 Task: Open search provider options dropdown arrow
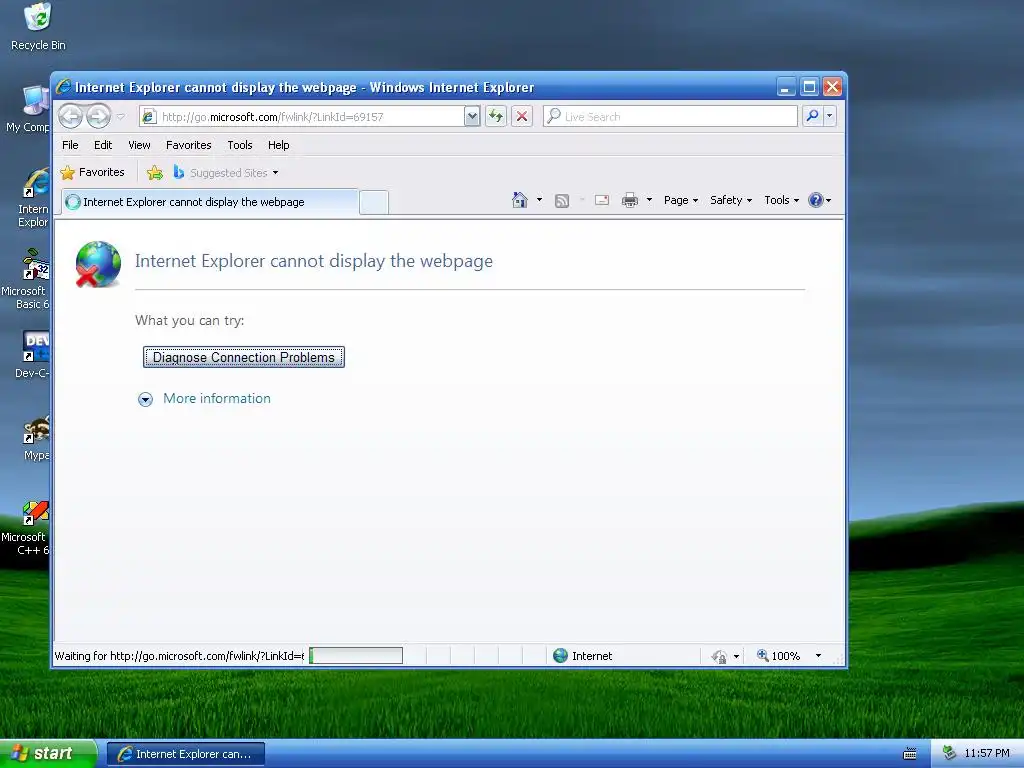829,116
